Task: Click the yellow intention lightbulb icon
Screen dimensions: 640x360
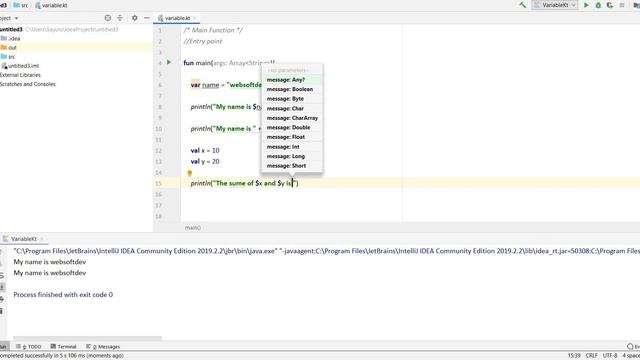Action: [190, 173]
